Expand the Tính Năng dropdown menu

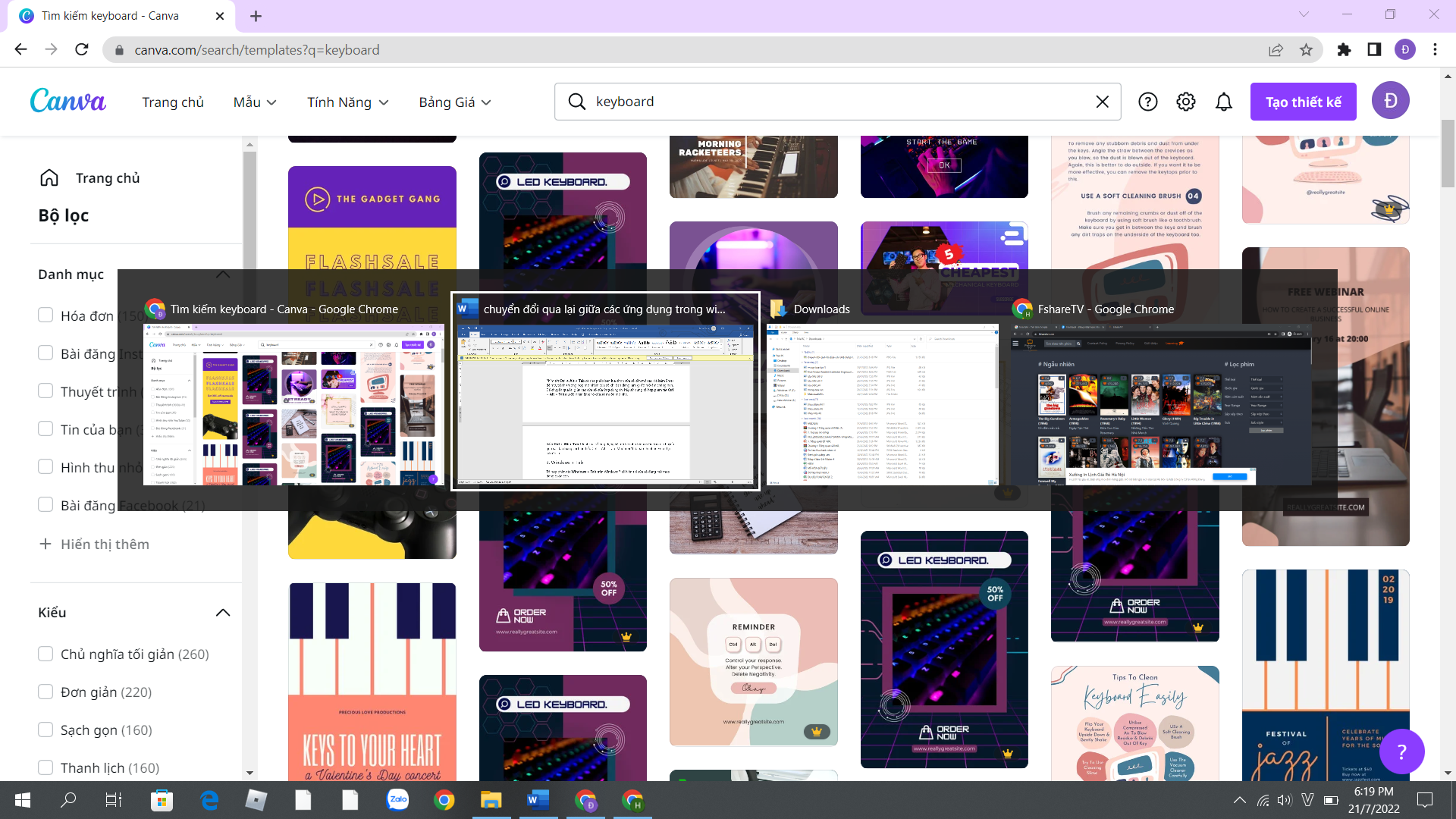click(348, 102)
